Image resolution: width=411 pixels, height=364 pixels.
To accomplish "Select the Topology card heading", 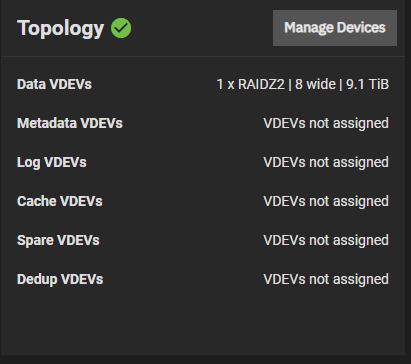I will [x=60, y=28].
